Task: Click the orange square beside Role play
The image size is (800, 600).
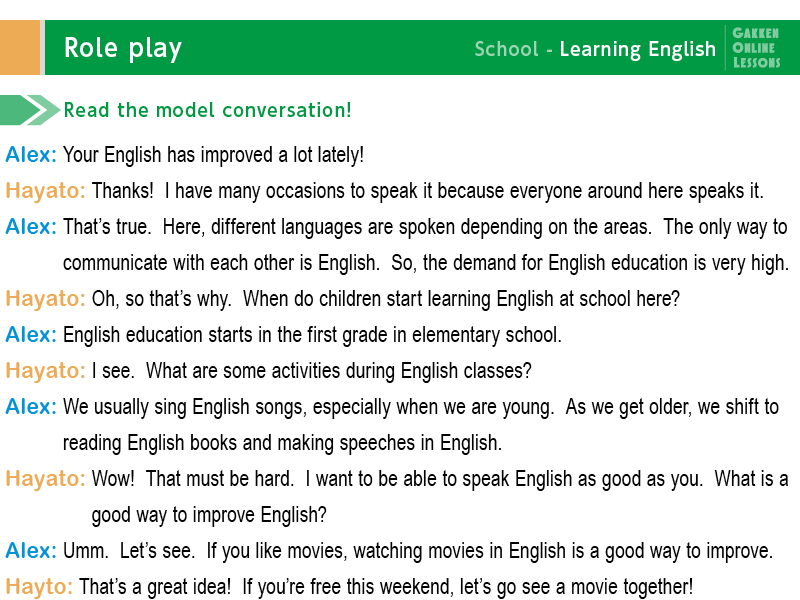Action: tap(19, 48)
